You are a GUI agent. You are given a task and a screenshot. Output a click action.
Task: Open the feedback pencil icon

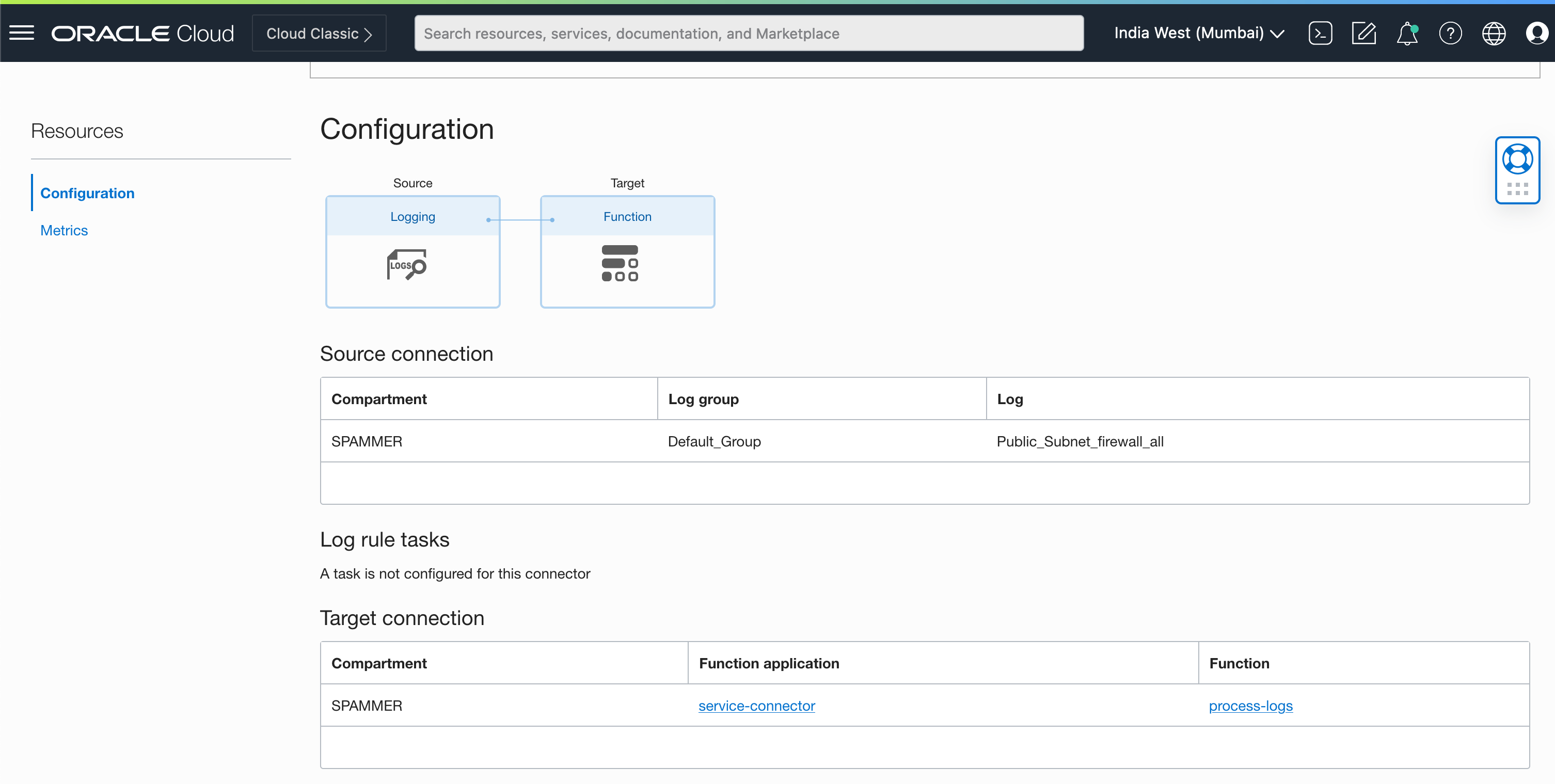point(1364,33)
